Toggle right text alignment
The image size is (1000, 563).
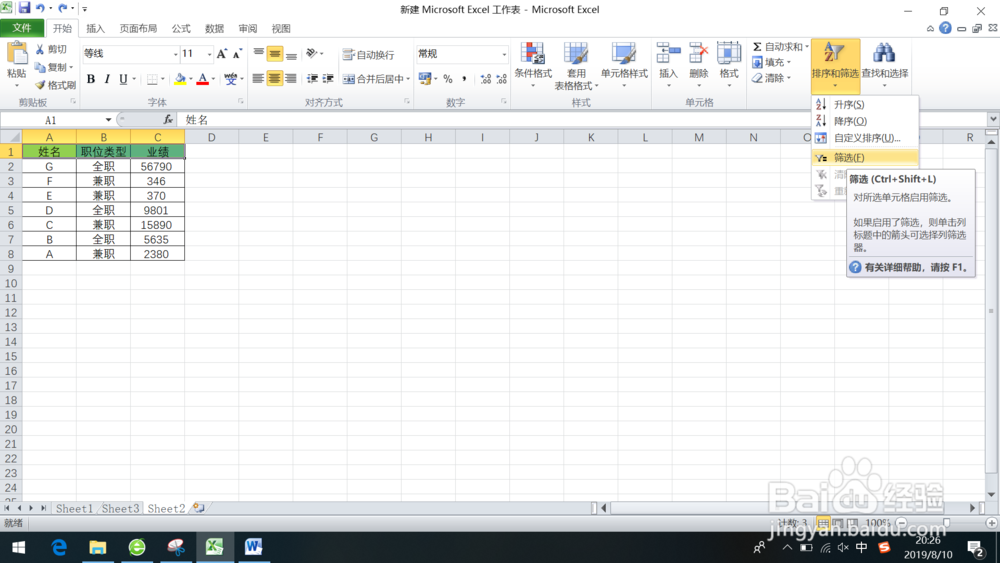[291, 79]
